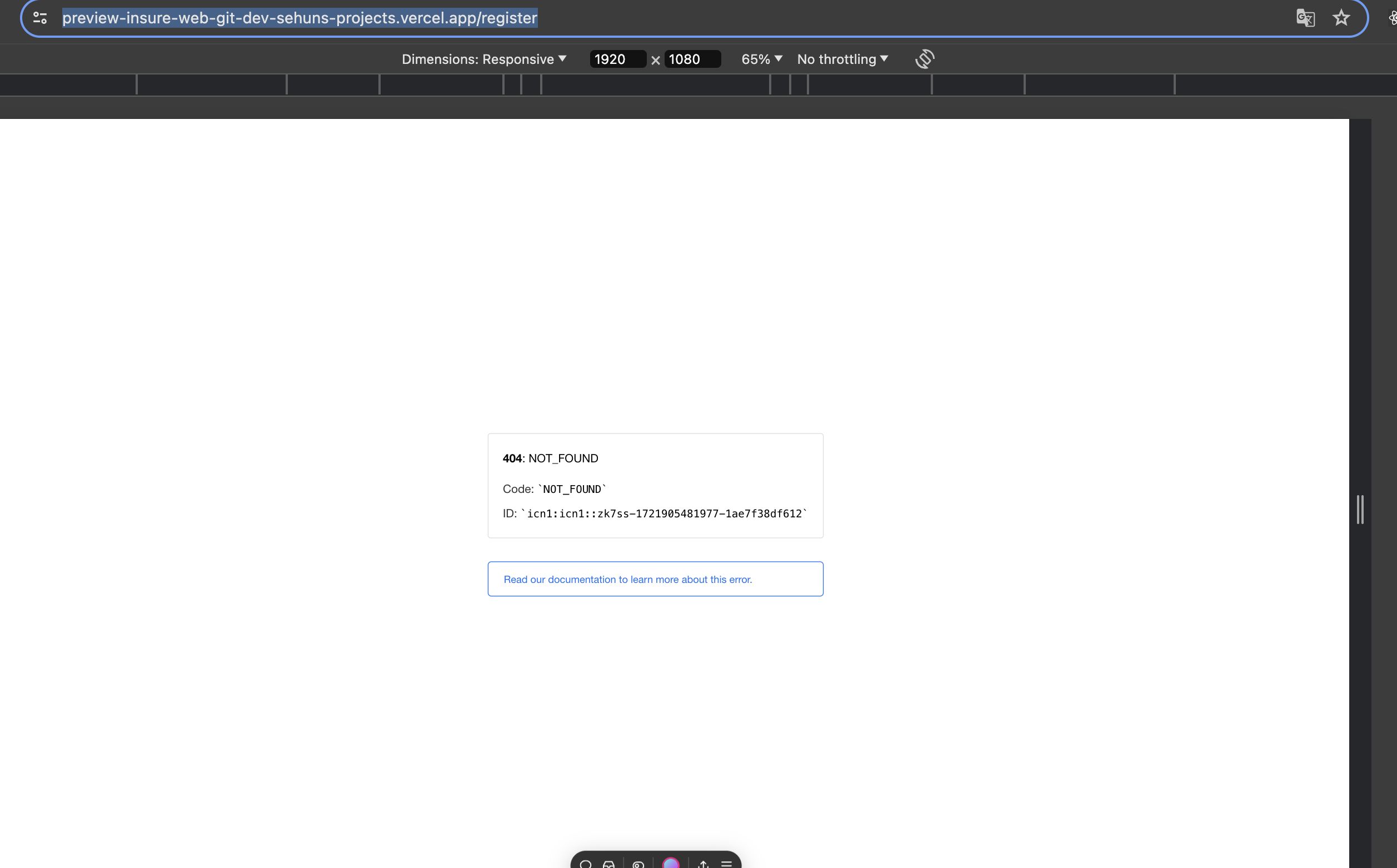Click the feature flags toggle icon
Screen dimensions: 1397x868
[638, 864]
